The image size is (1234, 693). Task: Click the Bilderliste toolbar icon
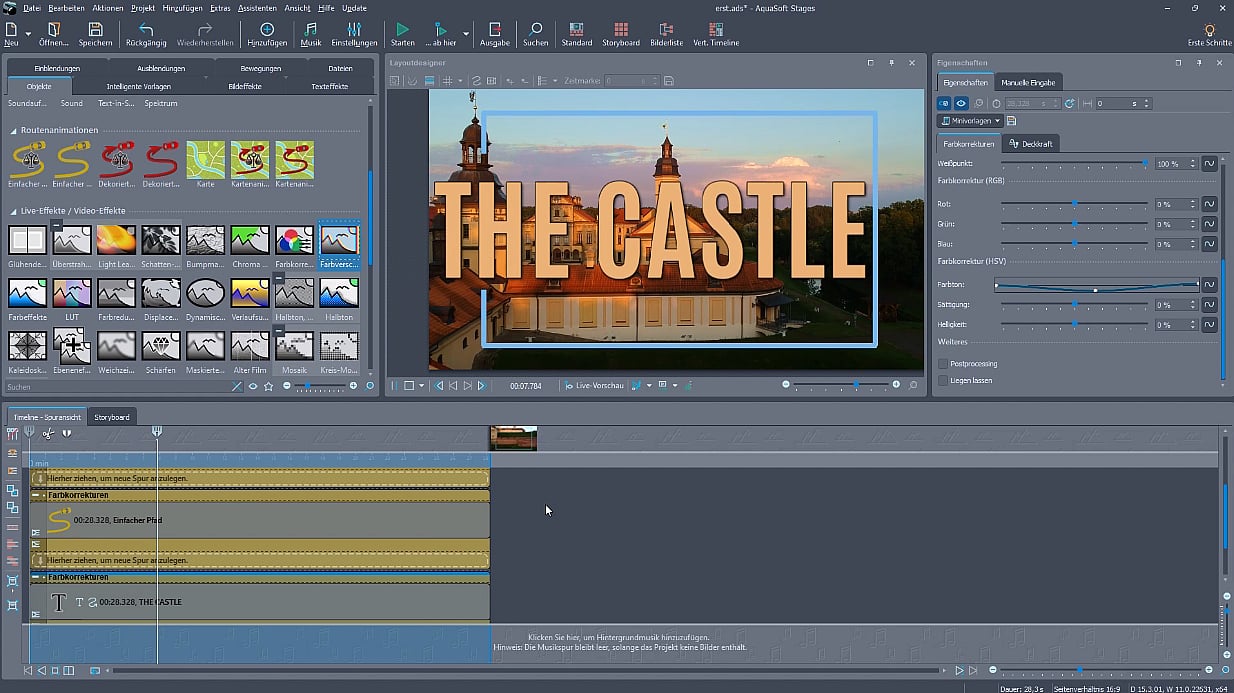(666, 30)
